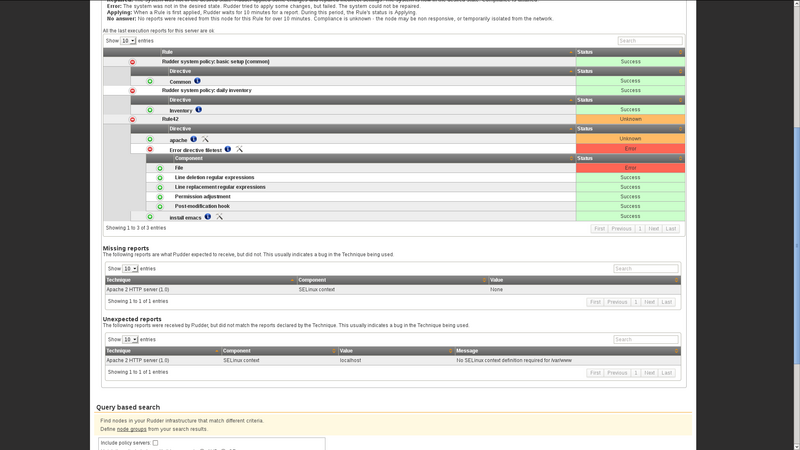Click Previous button under rules table
The height and width of the screenshot is (450, 800).
pos(621,229)
